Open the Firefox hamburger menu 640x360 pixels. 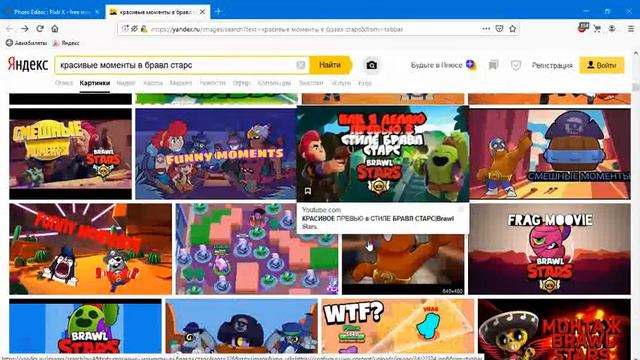631,29
